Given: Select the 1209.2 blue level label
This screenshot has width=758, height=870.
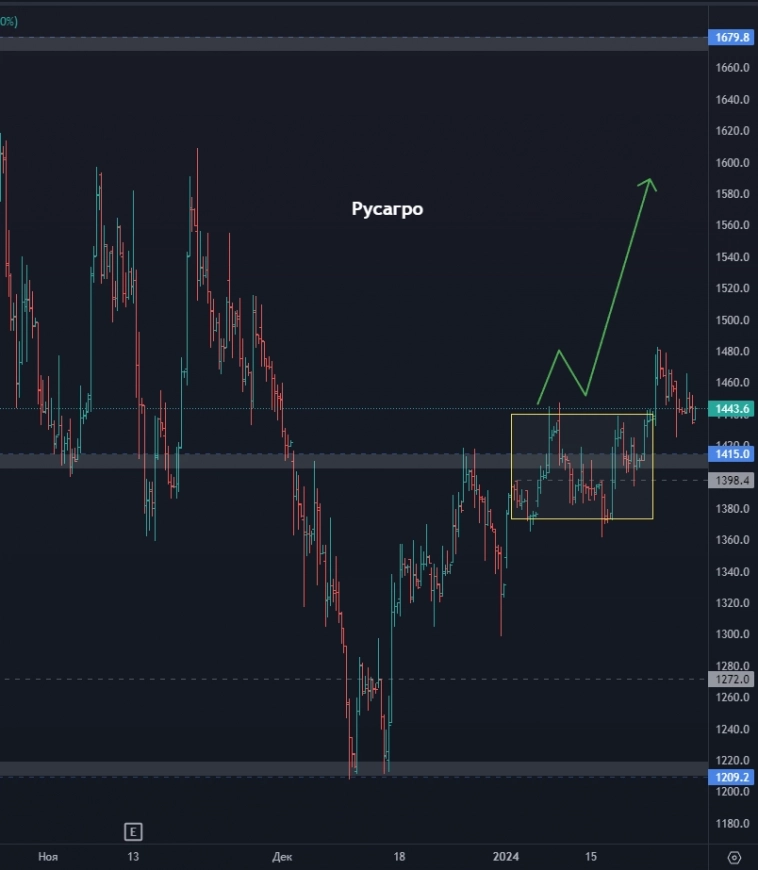Looking at the screenshot, I should coord(731,777).
